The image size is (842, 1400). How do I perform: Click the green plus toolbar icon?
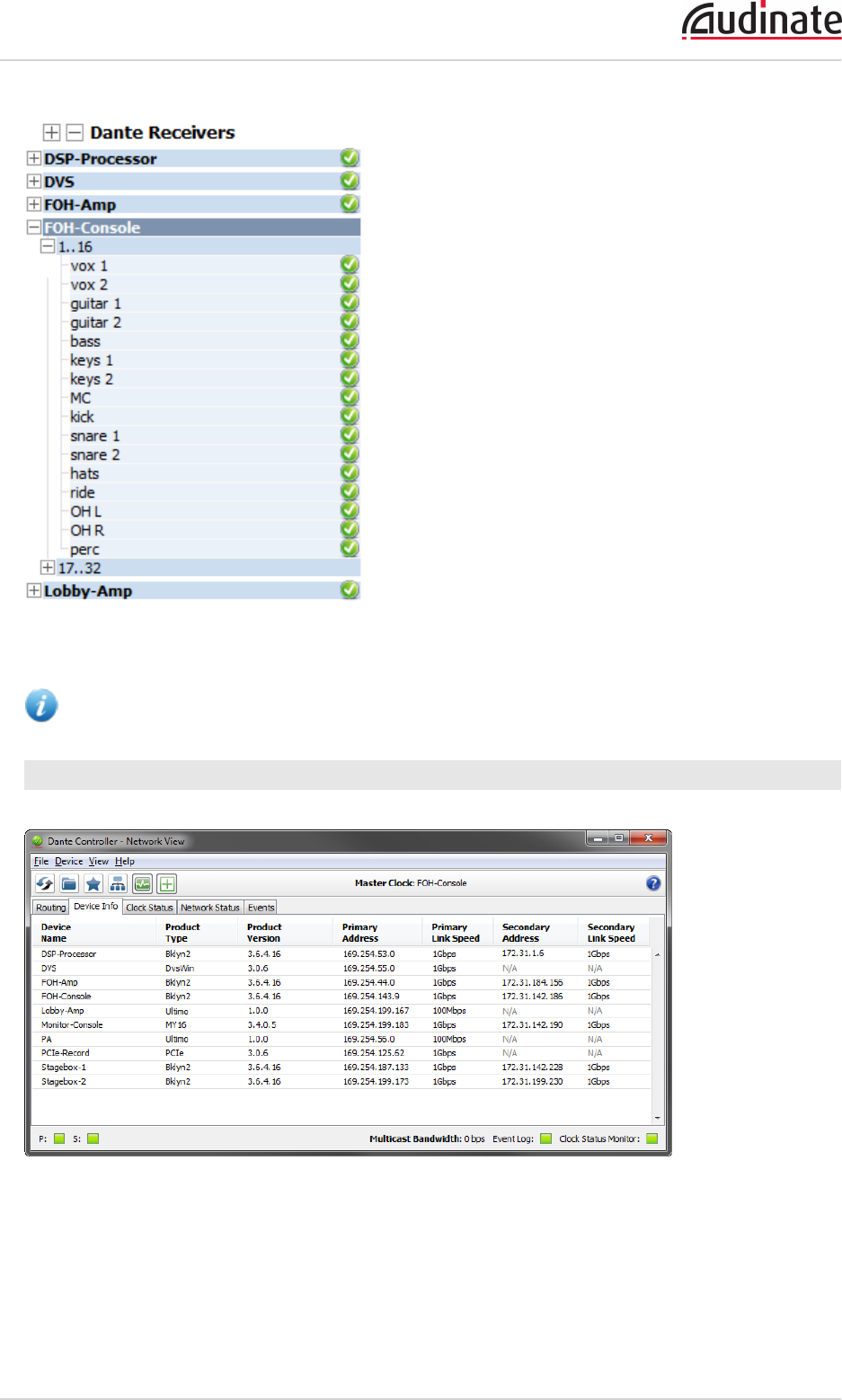tap(167, 883)
